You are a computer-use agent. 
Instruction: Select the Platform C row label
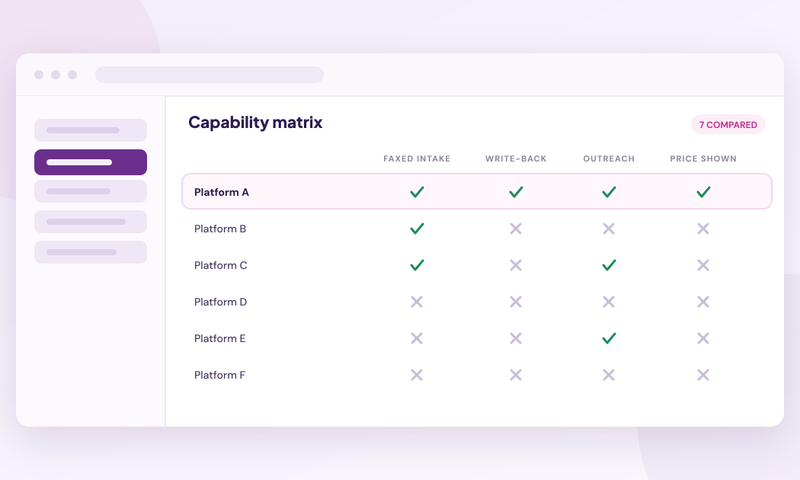220,265
